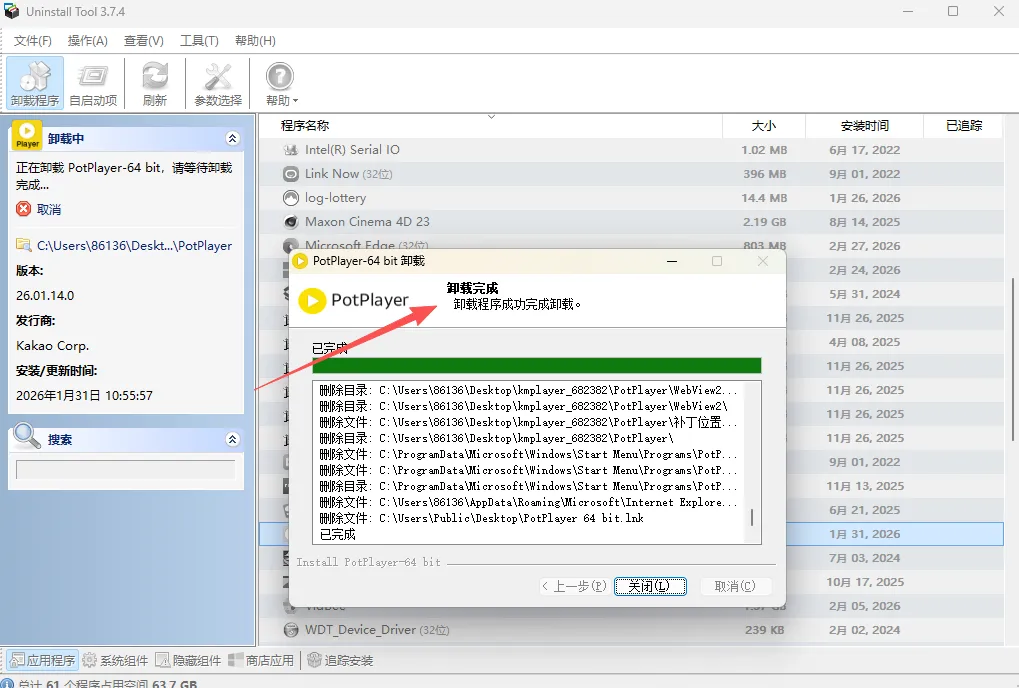
Task: Click the 1月 31, 2026 date in the selected row
Action: click(x=864, y=534)
